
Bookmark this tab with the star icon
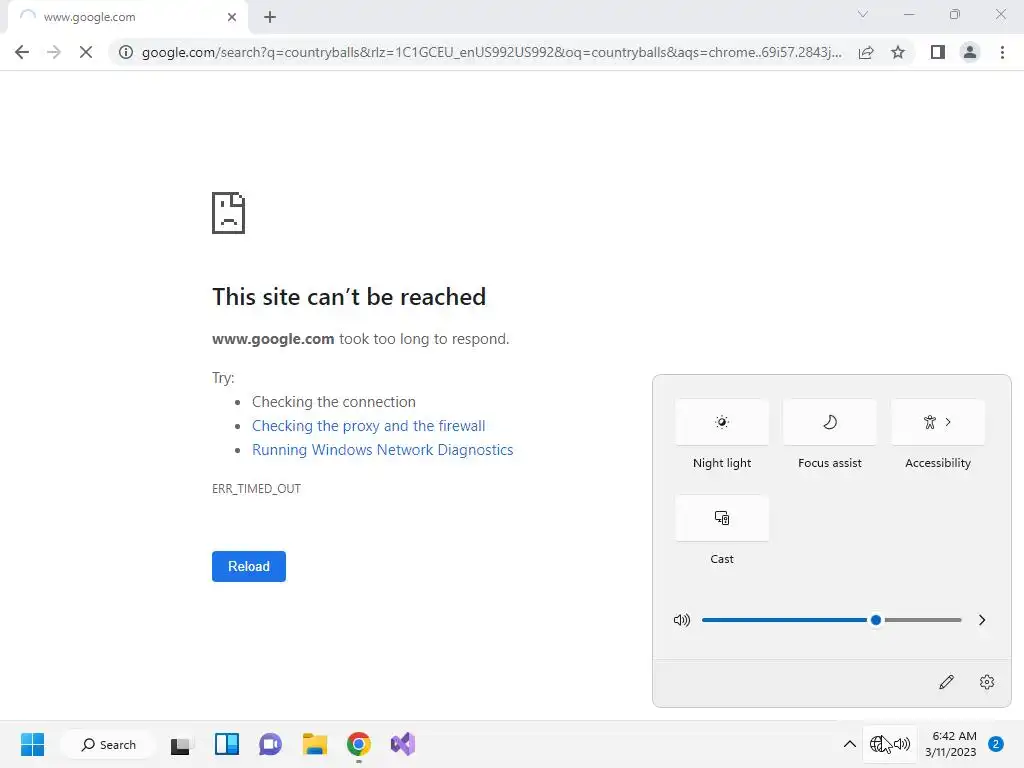point(898,52)
